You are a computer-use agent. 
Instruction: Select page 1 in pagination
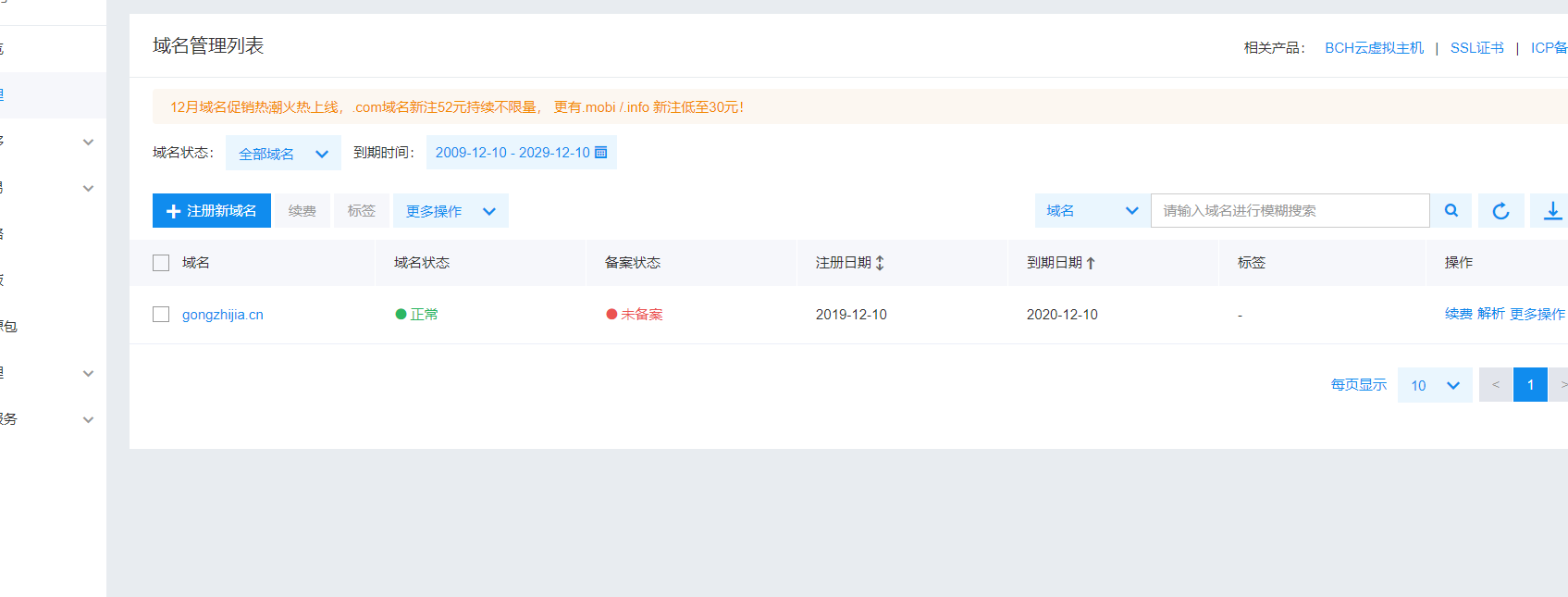pyautogui.click(x=1530, y=385)
